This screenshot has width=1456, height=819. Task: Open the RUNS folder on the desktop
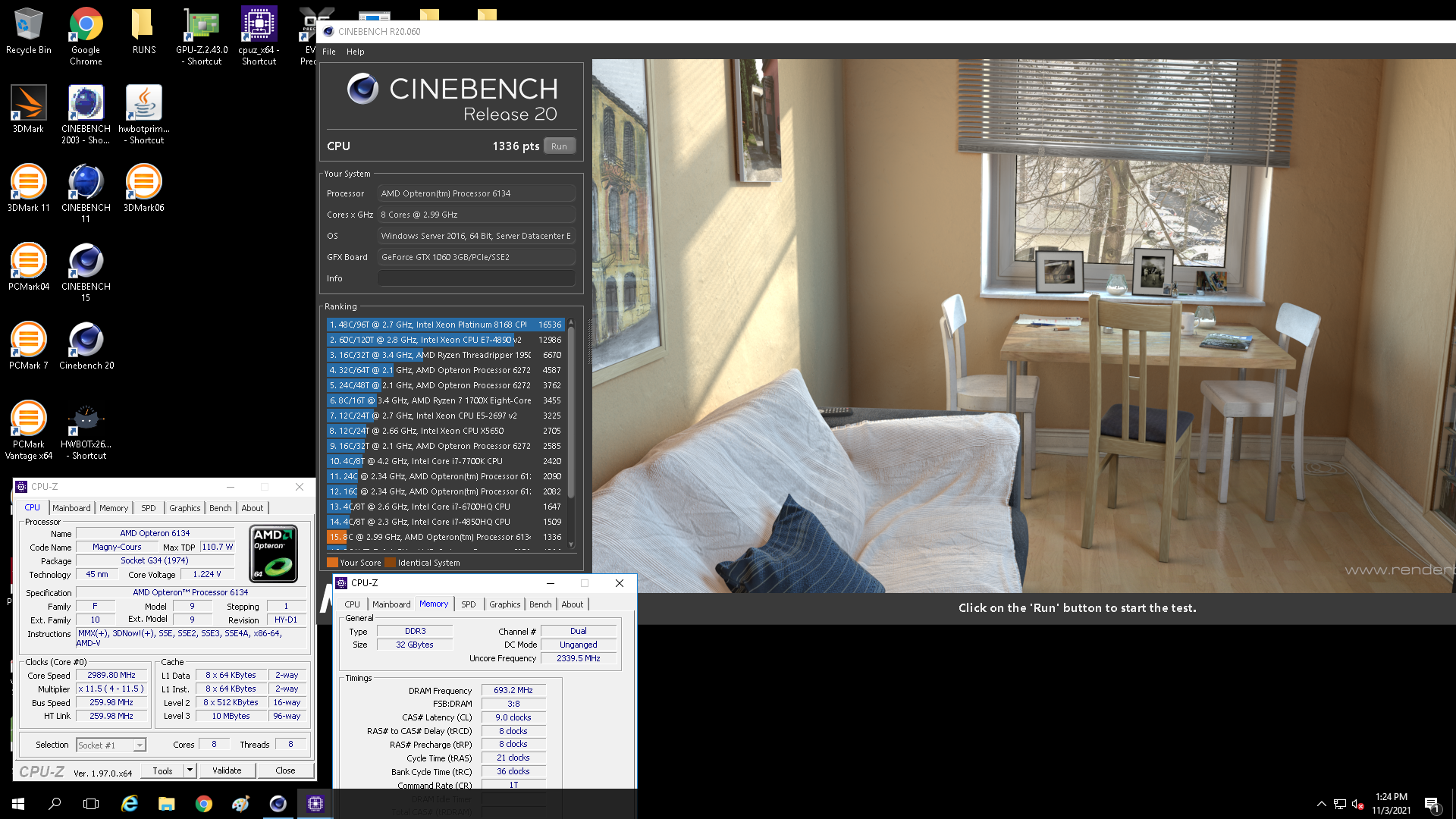143,31
